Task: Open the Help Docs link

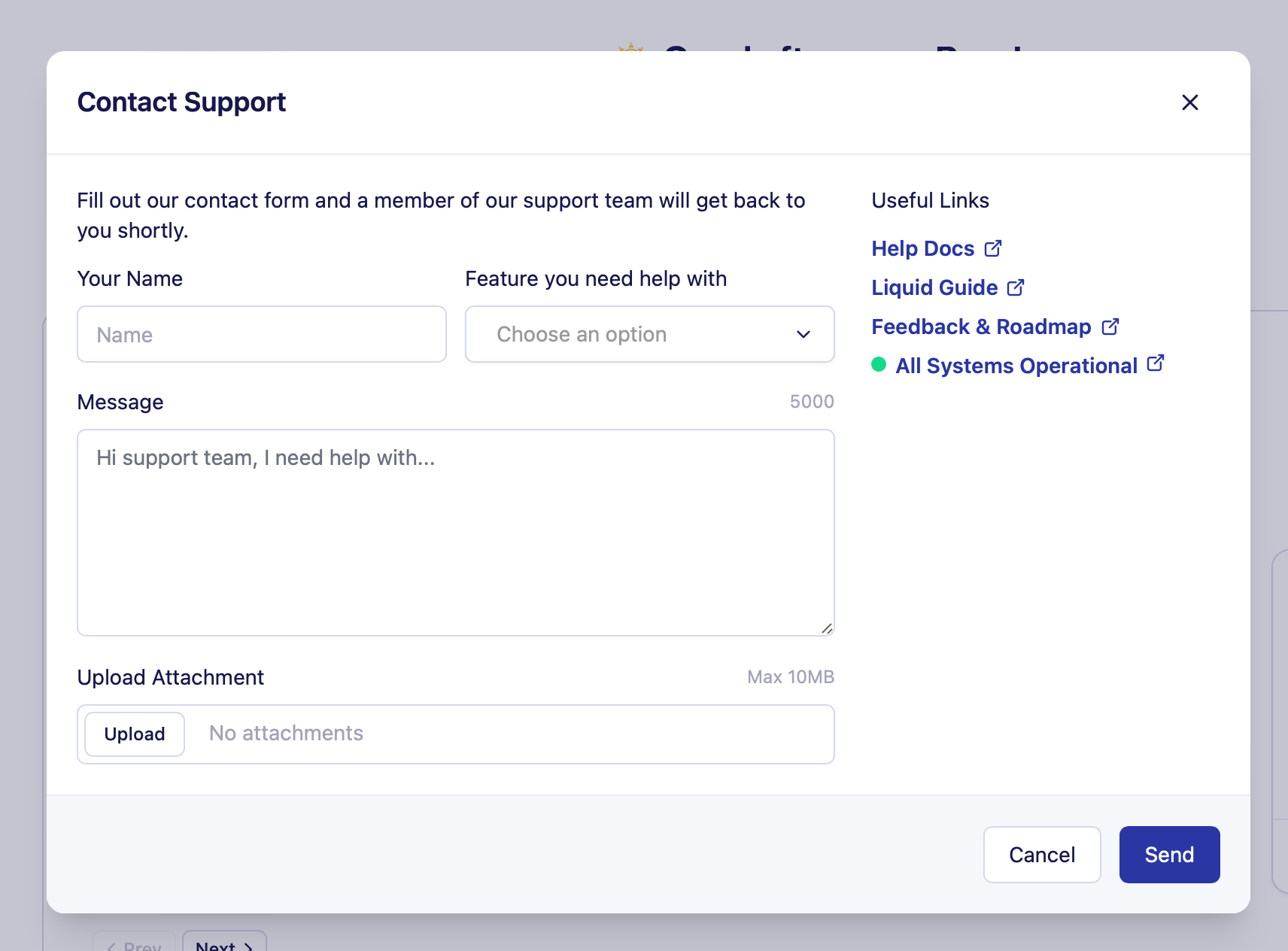Action: pos(922,248)
